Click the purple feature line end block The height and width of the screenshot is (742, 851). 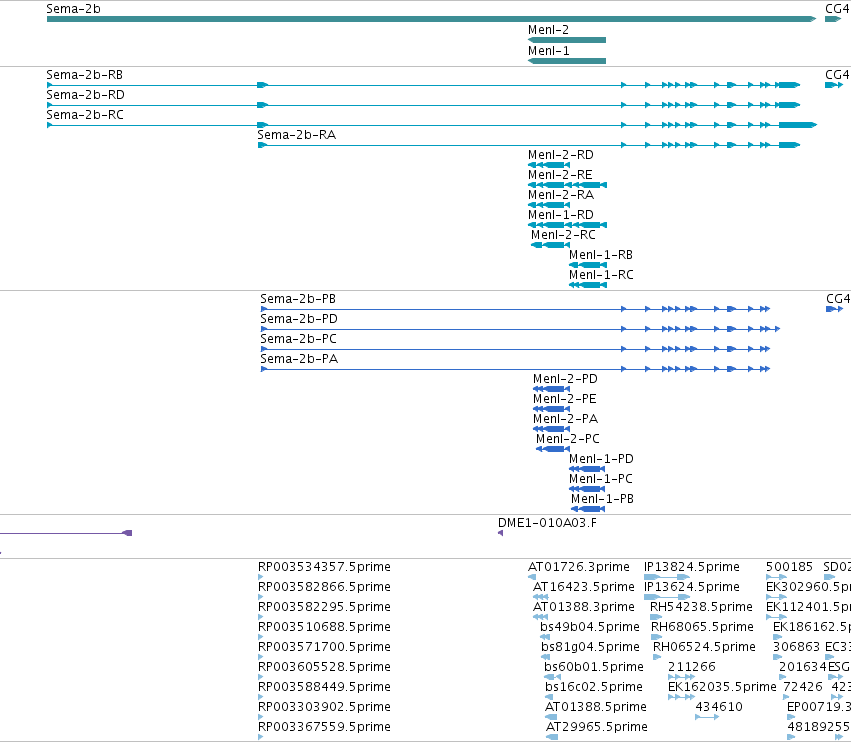(x=128, y=533)
